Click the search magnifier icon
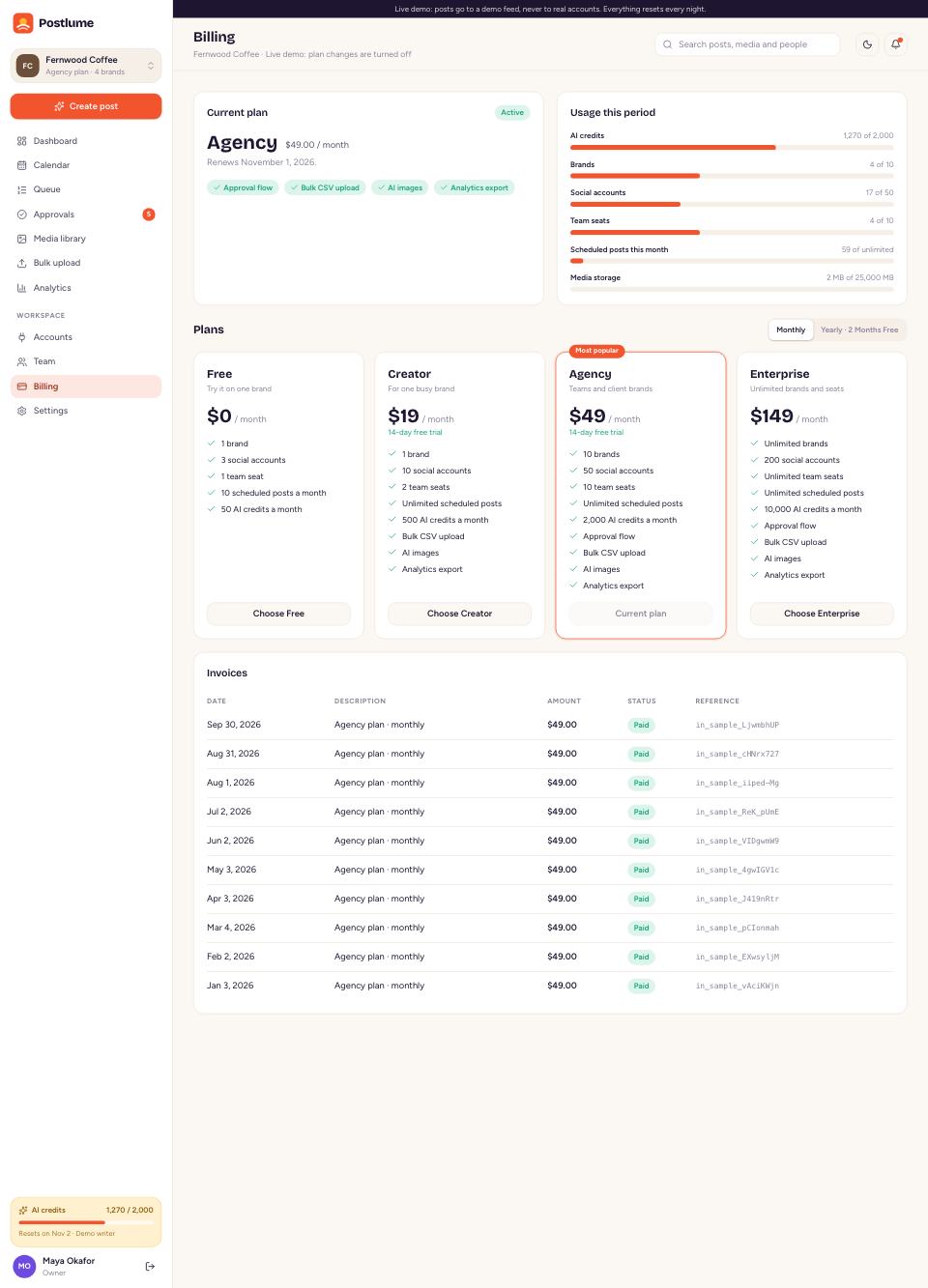Viewport: 928px width, 1288px height. point(668,44)
